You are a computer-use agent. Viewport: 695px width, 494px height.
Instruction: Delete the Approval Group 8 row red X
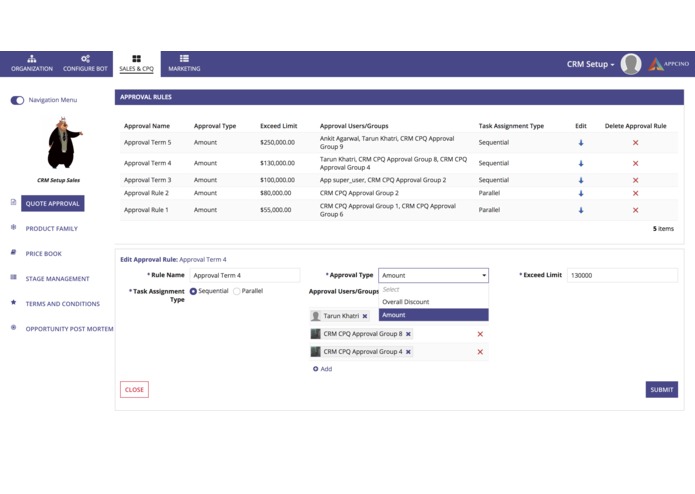click(480, 334)
